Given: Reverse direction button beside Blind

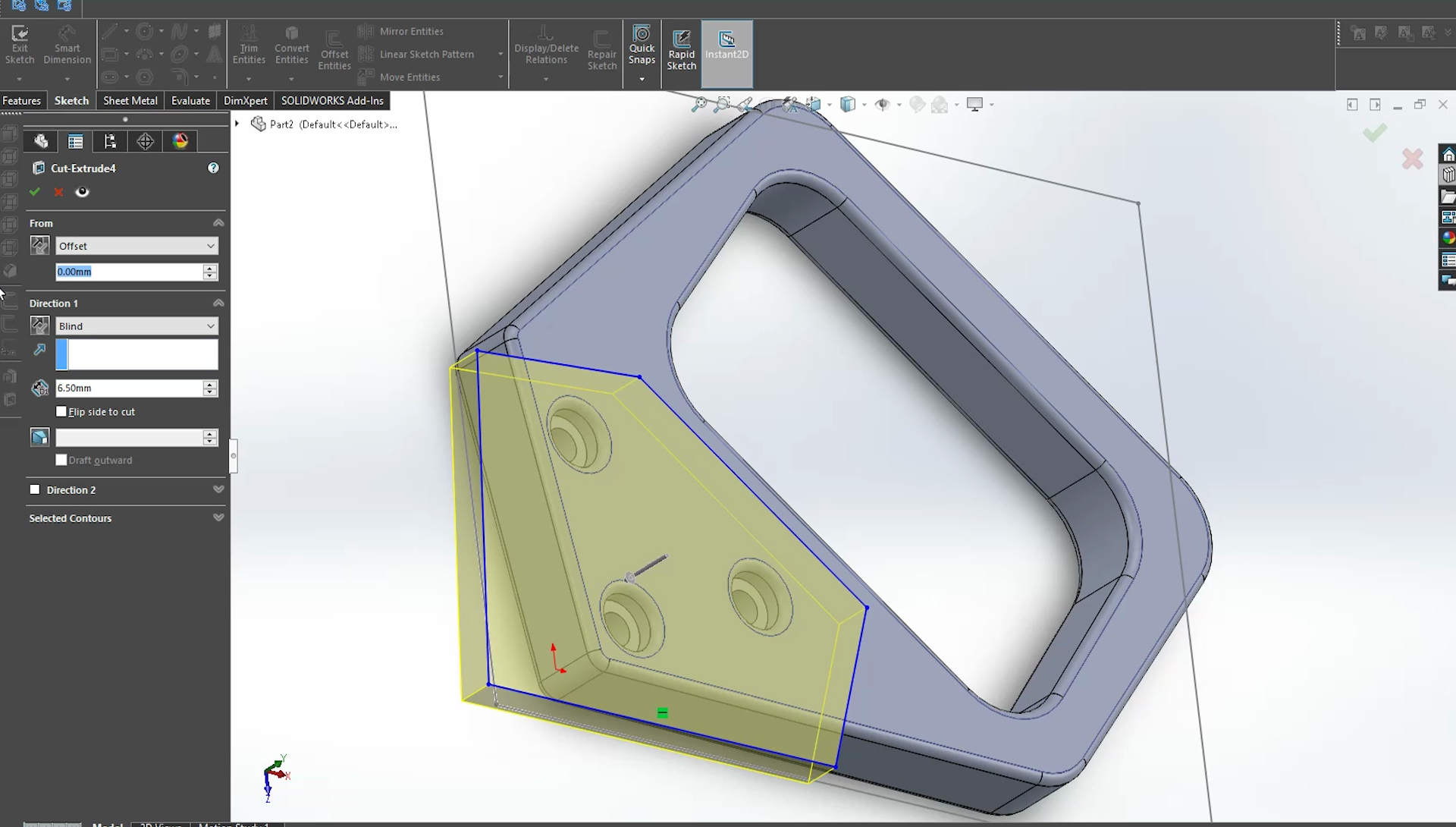Looking at the screenshot, I should pyautogui.click(x=39, y=325).
